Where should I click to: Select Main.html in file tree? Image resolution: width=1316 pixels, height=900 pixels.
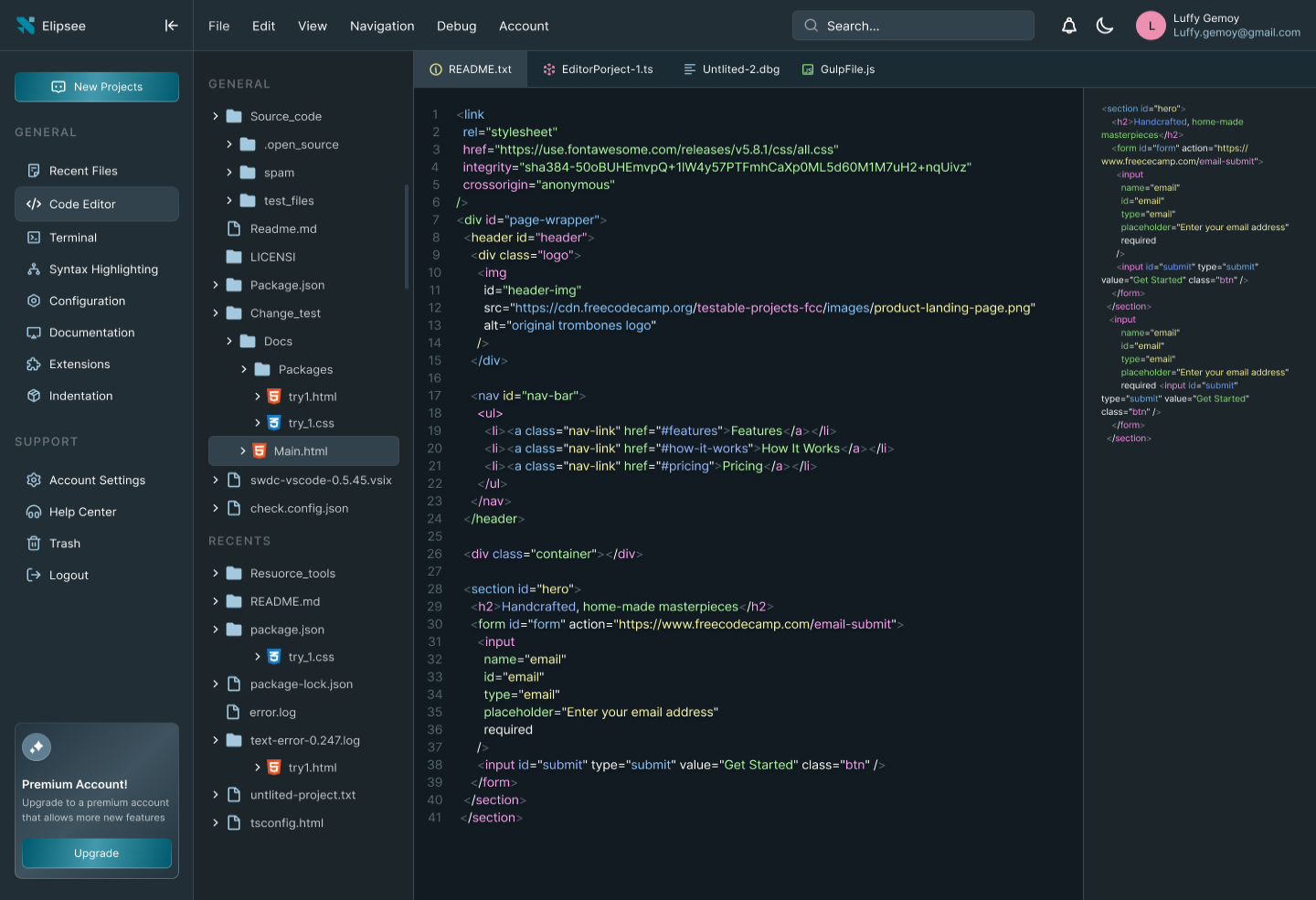tap(301, 451)
